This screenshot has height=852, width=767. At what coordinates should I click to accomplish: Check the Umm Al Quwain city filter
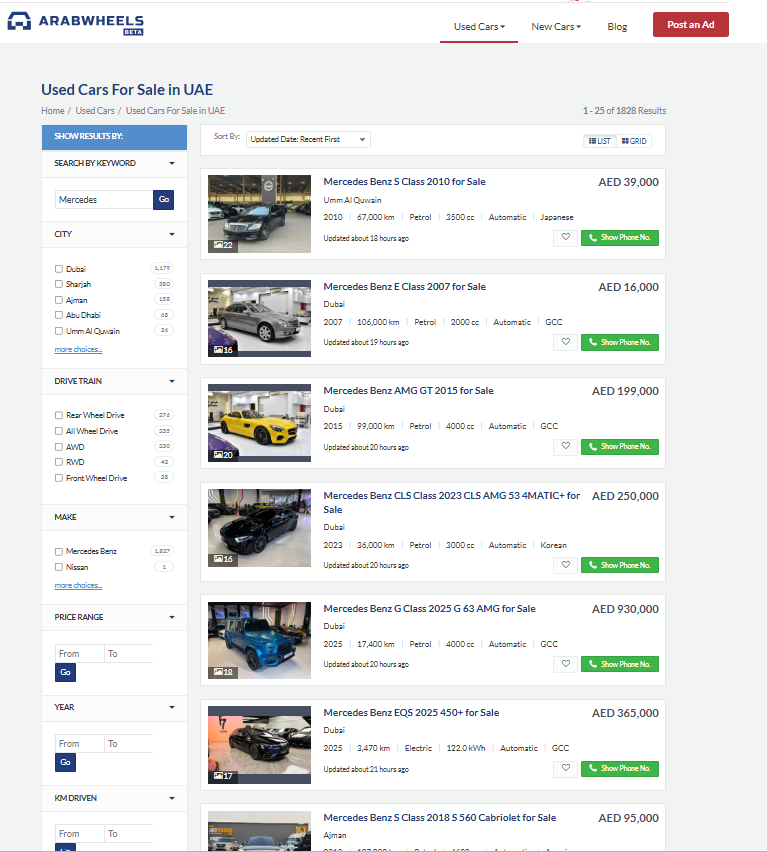[x=59, y=331]
